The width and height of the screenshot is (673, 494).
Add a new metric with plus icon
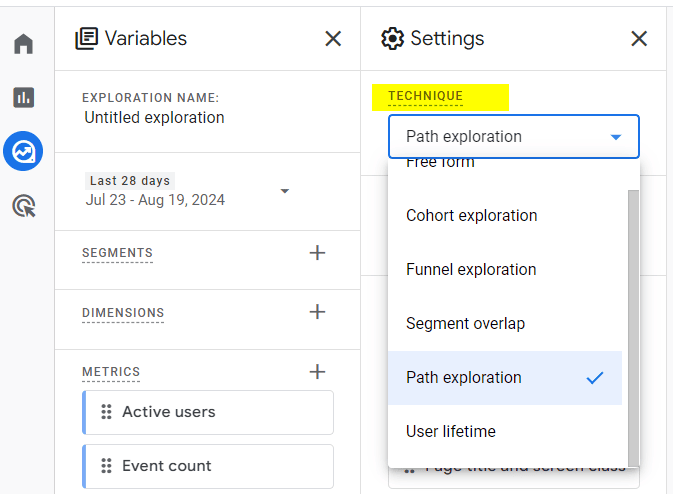pyautogui.click(x=317, y=372)
